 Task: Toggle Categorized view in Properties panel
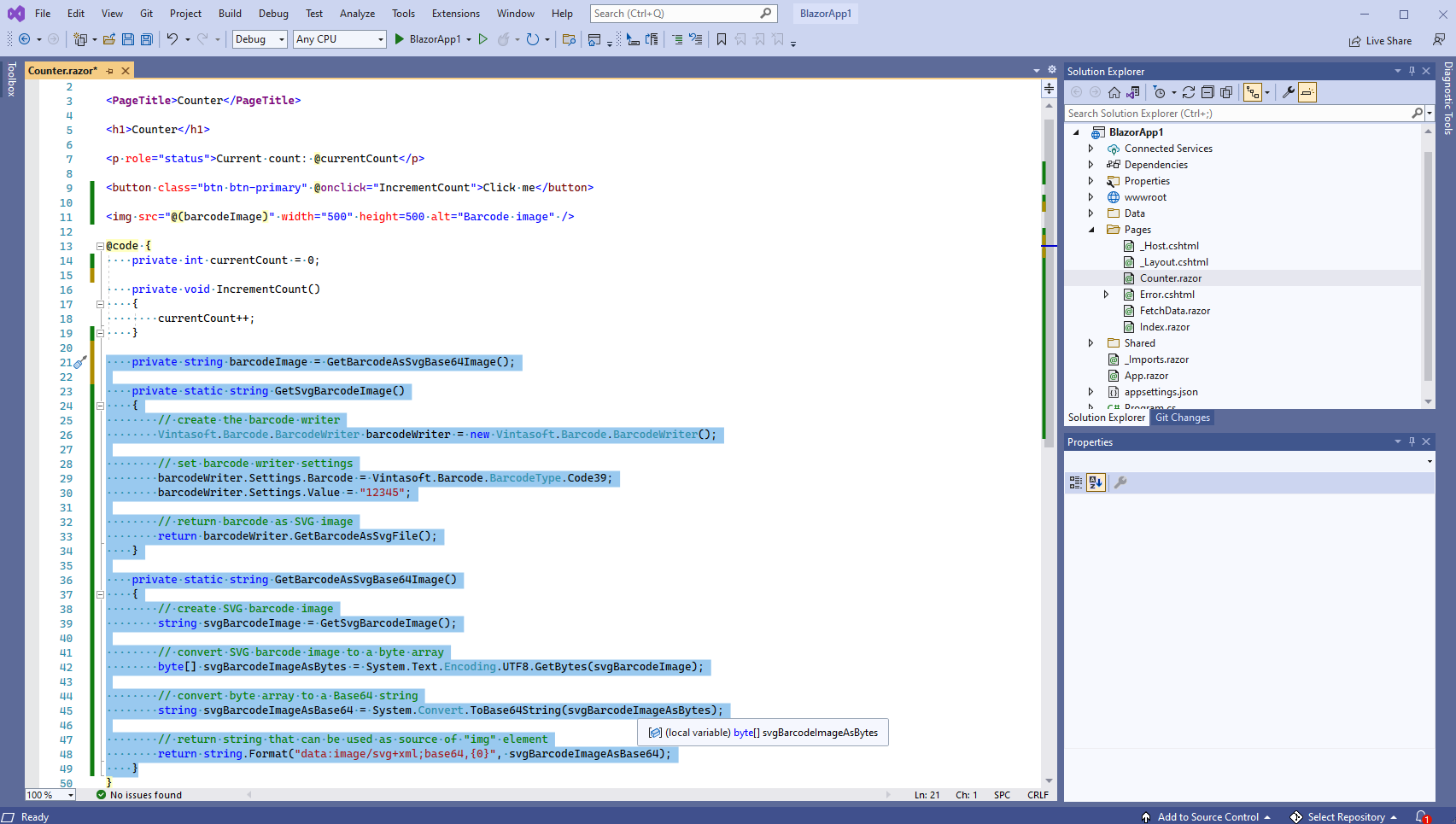(x=1076, y=482)
